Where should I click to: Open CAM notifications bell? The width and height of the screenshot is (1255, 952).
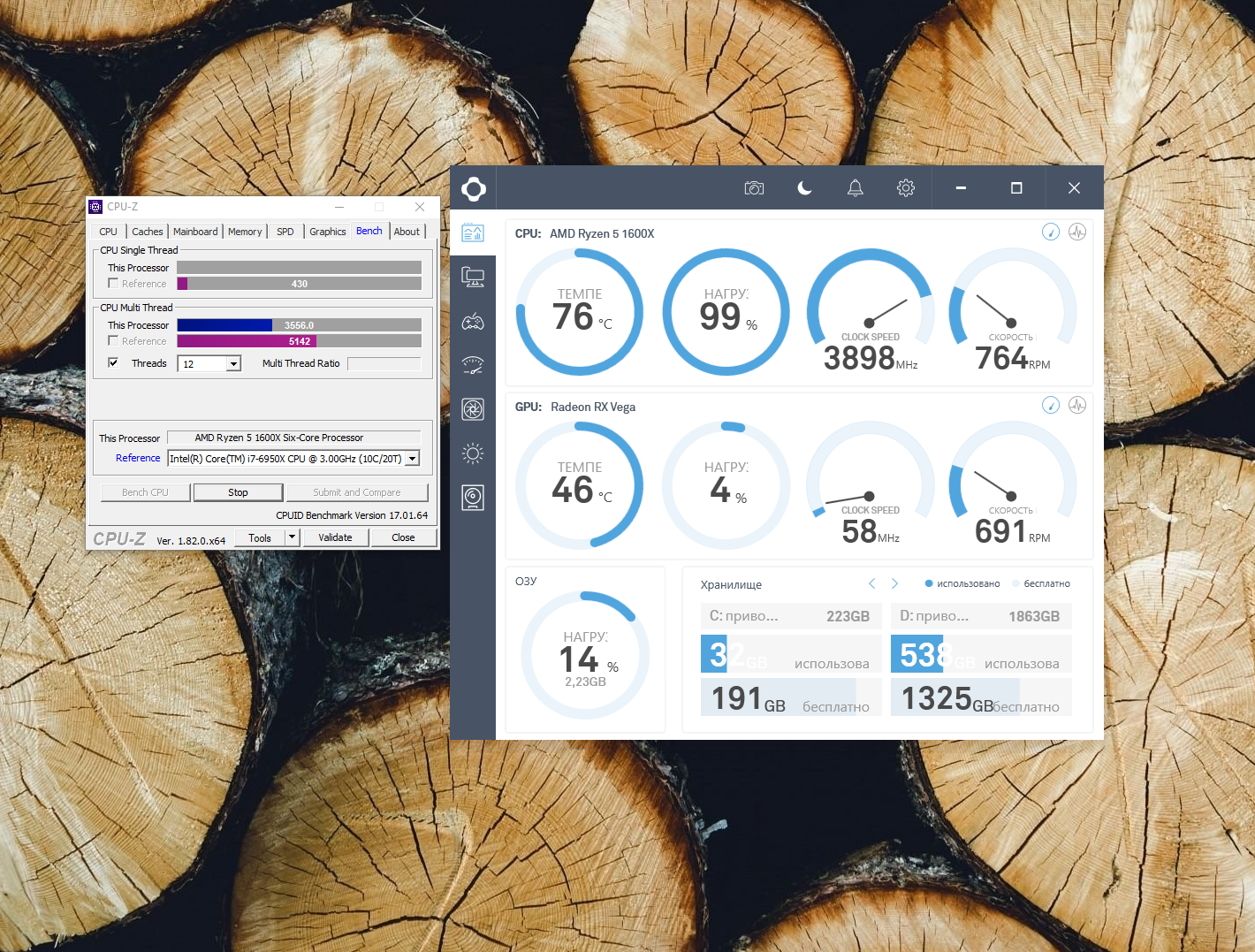tap(856, 188)
